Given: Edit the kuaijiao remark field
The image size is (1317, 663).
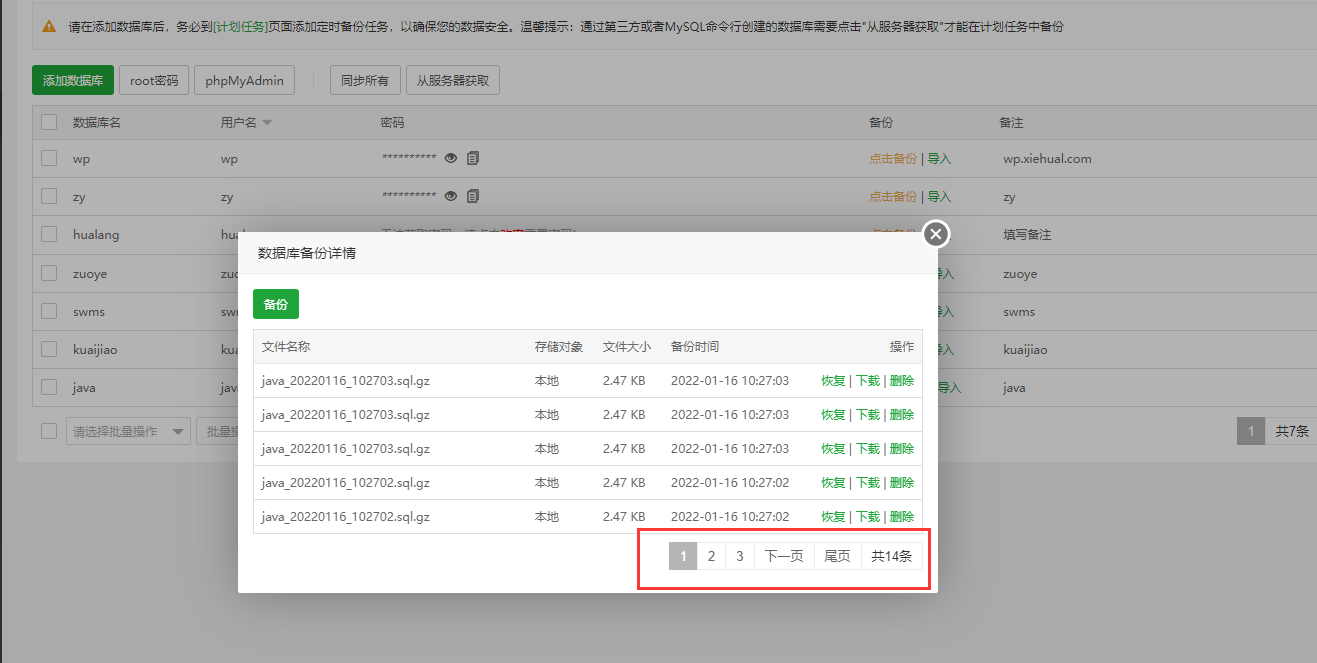Looking at the screenshot, I should tap(1025, 349).
